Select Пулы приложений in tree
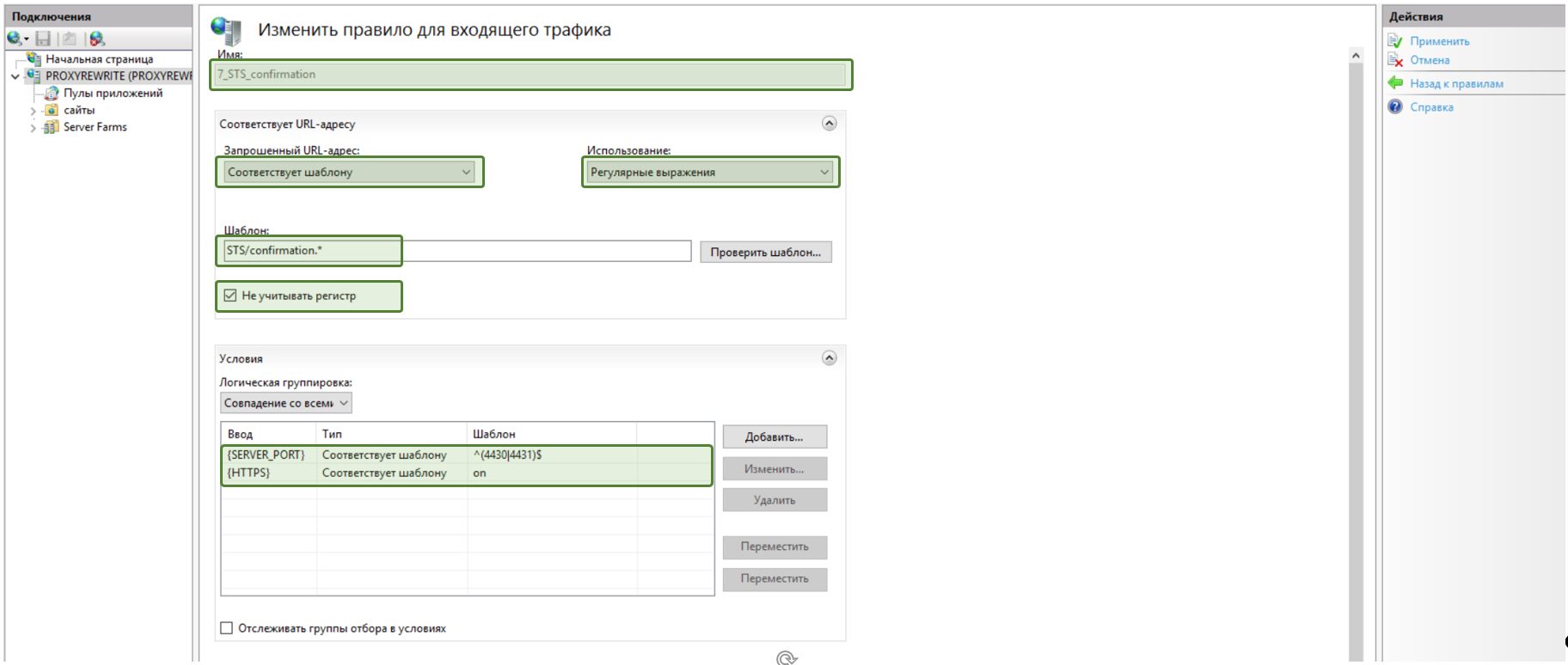 tap(113, 93)
